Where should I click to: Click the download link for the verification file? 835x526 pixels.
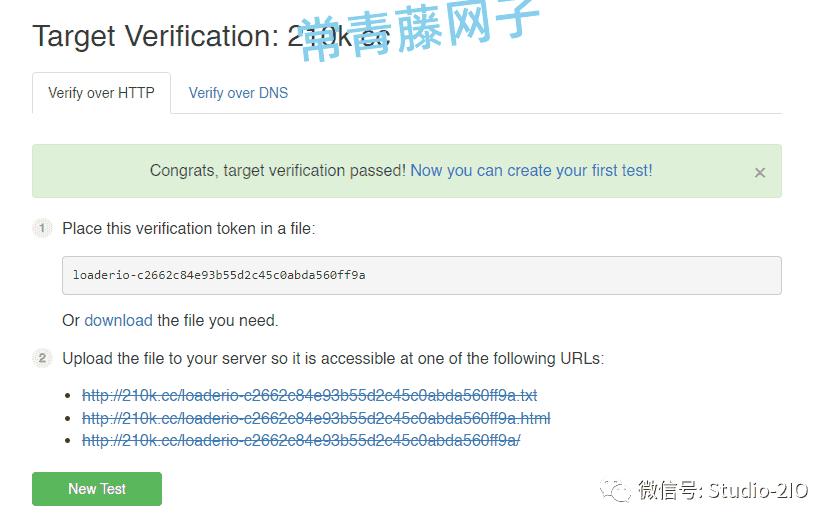pos(118,320)
